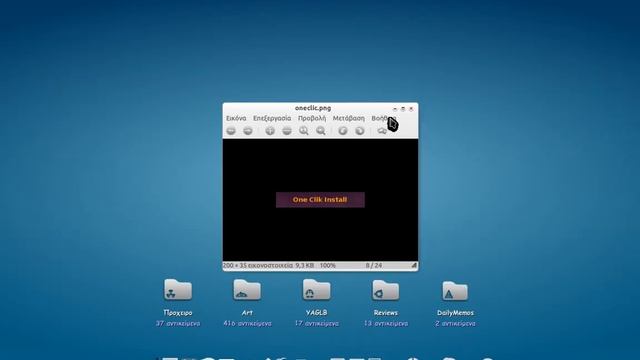Rotate image counter-clockwise
The image size is (640, 360).
pos(343,131)
